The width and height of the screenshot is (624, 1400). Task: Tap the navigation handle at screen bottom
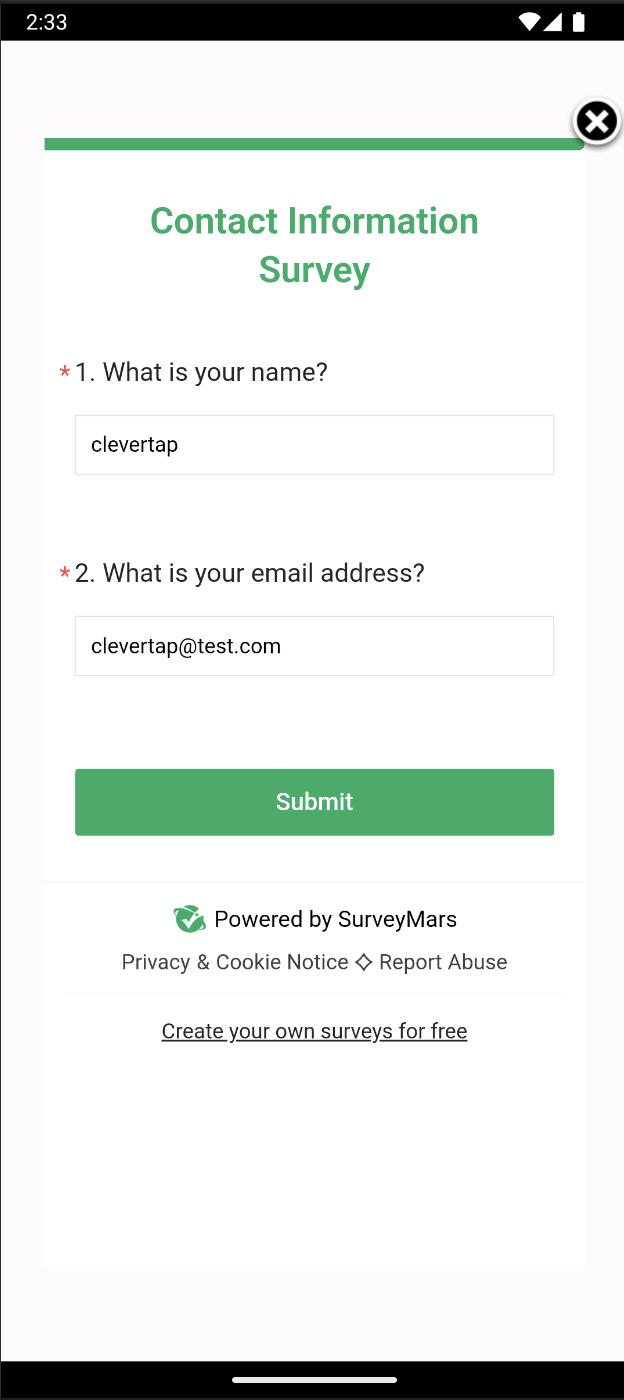[312, 1380]
